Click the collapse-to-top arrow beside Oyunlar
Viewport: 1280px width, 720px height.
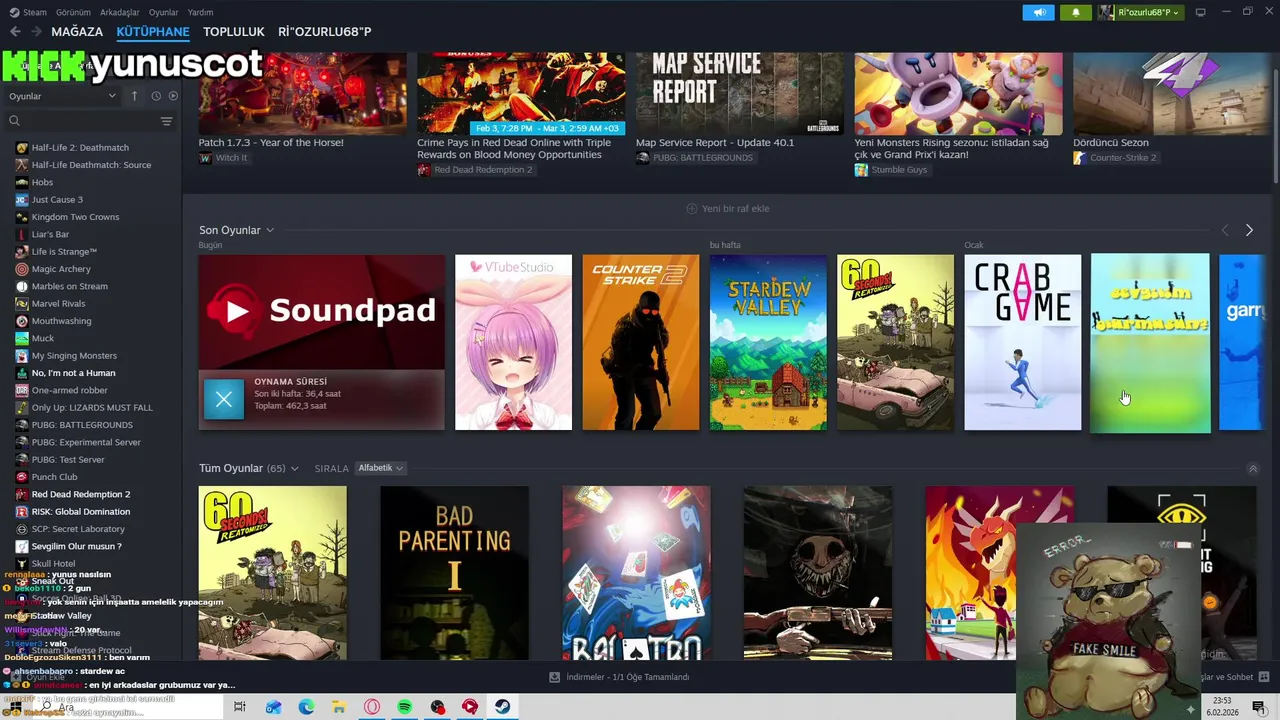coord(134,96)
